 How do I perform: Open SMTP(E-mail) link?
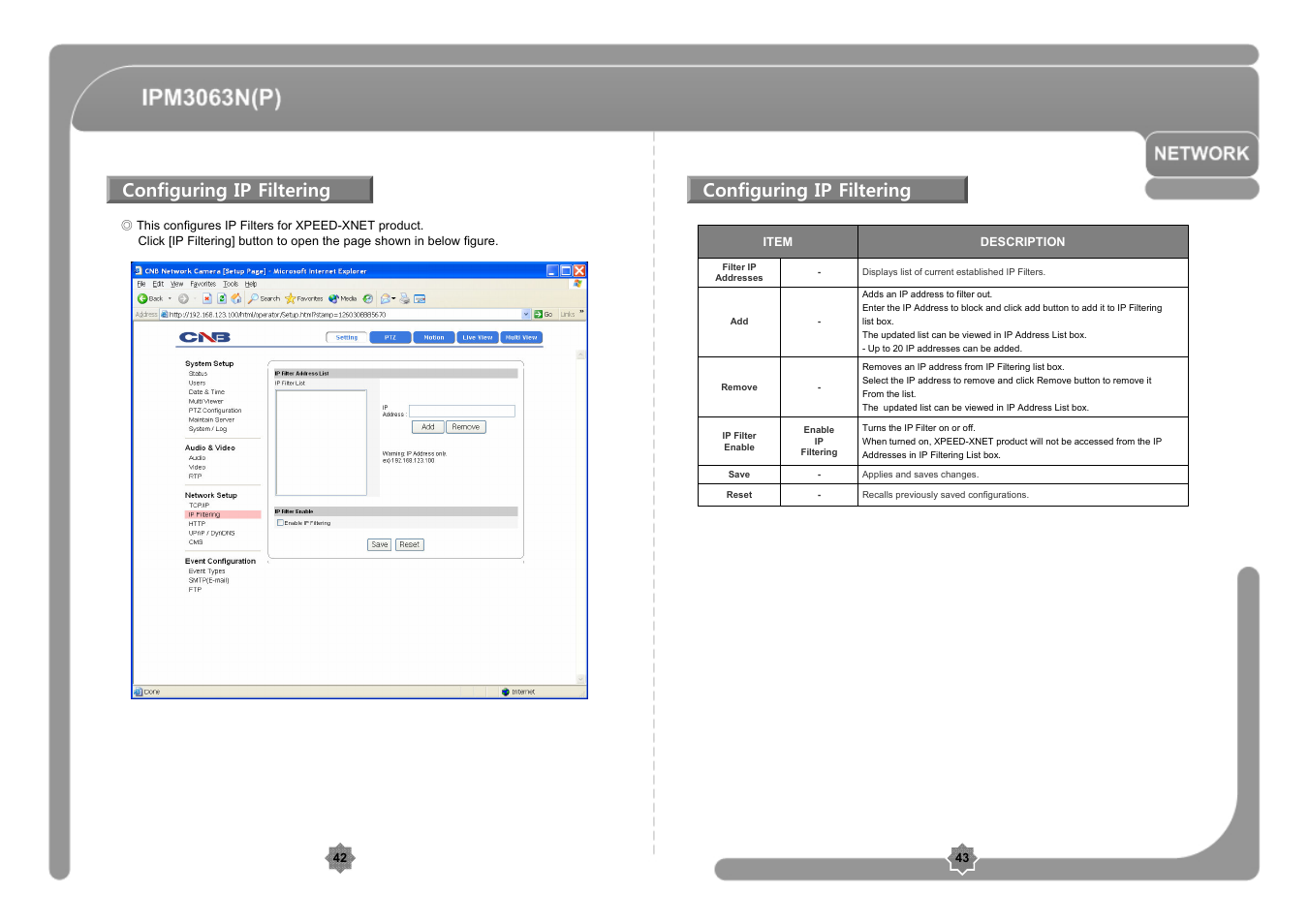point(208,580)
